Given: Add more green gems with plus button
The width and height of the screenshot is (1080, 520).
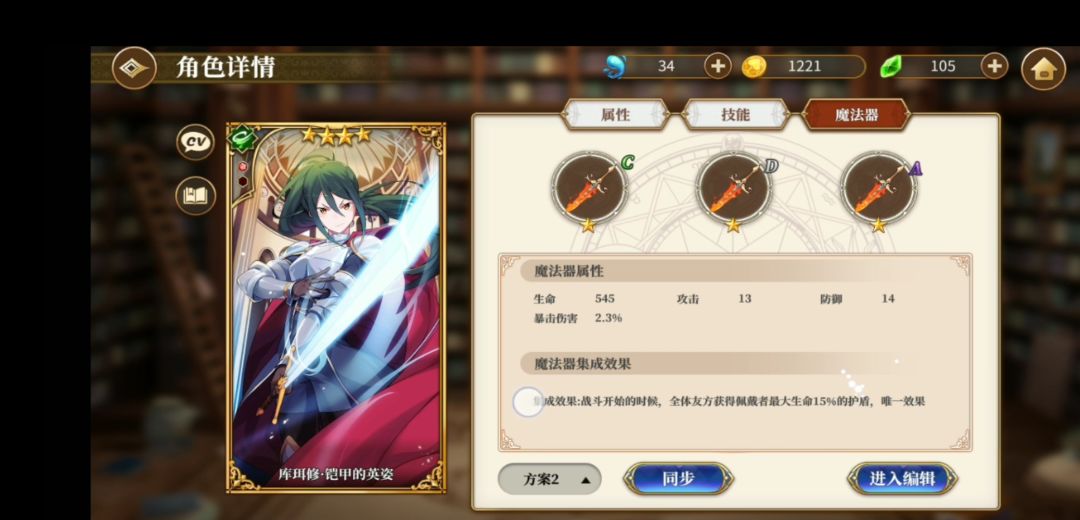Looking at the screenshot, I should (994, 66).
